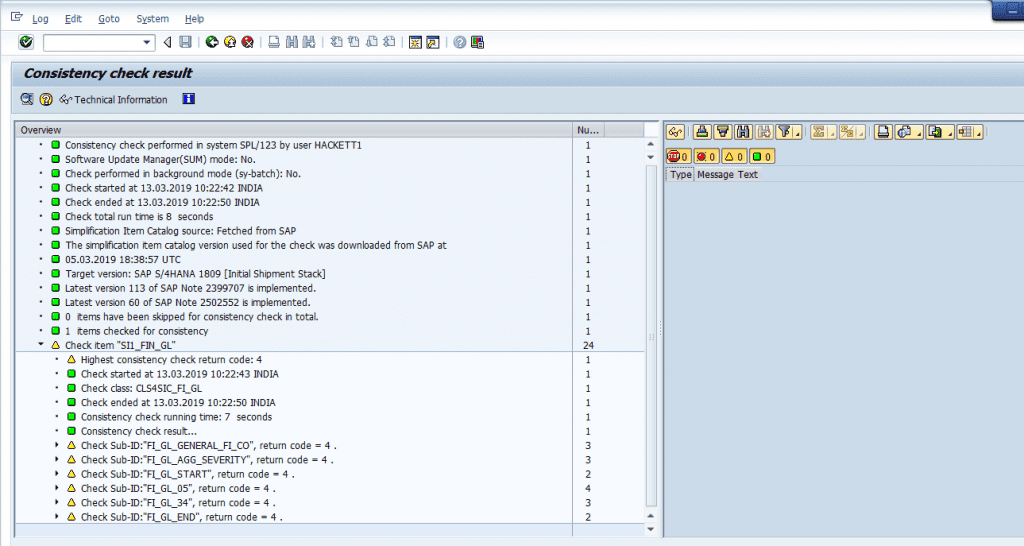Expand Check Sub-ID "FI_GL_START" node

pyautogui.click(x=56, y=474)
